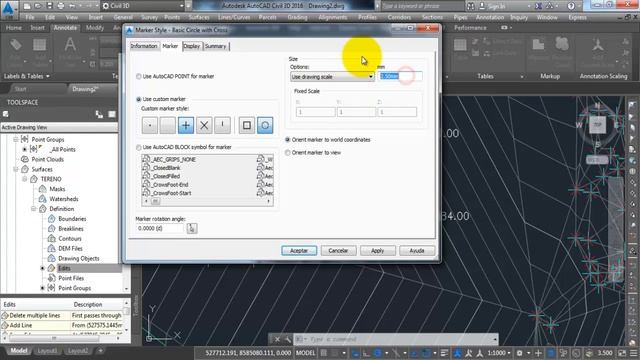This screenshot has height=360, width=640.
Task: Switch to the Display tab
Action: tap(192, 46)
